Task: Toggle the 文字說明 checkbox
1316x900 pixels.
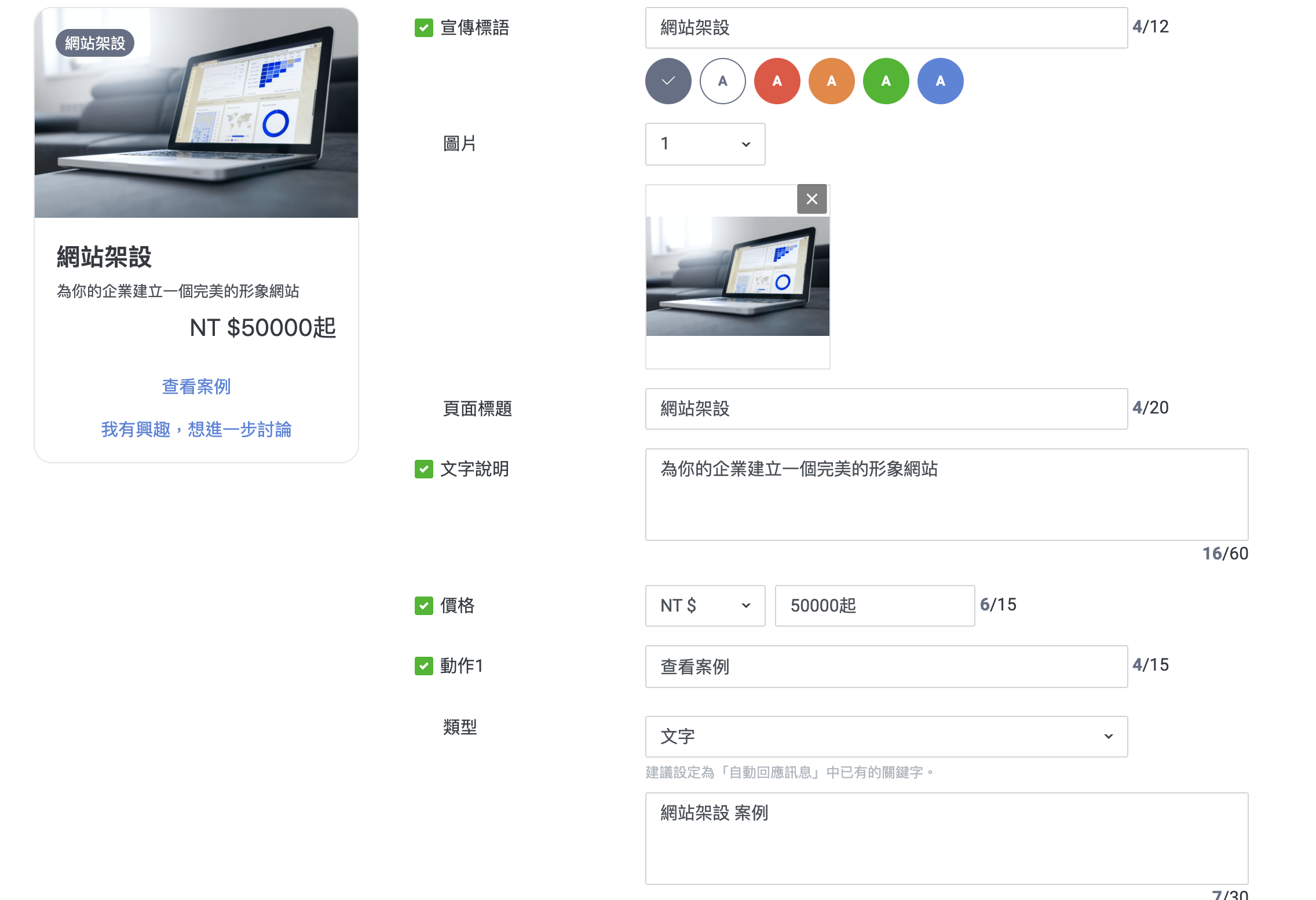Action: [424, 469]
